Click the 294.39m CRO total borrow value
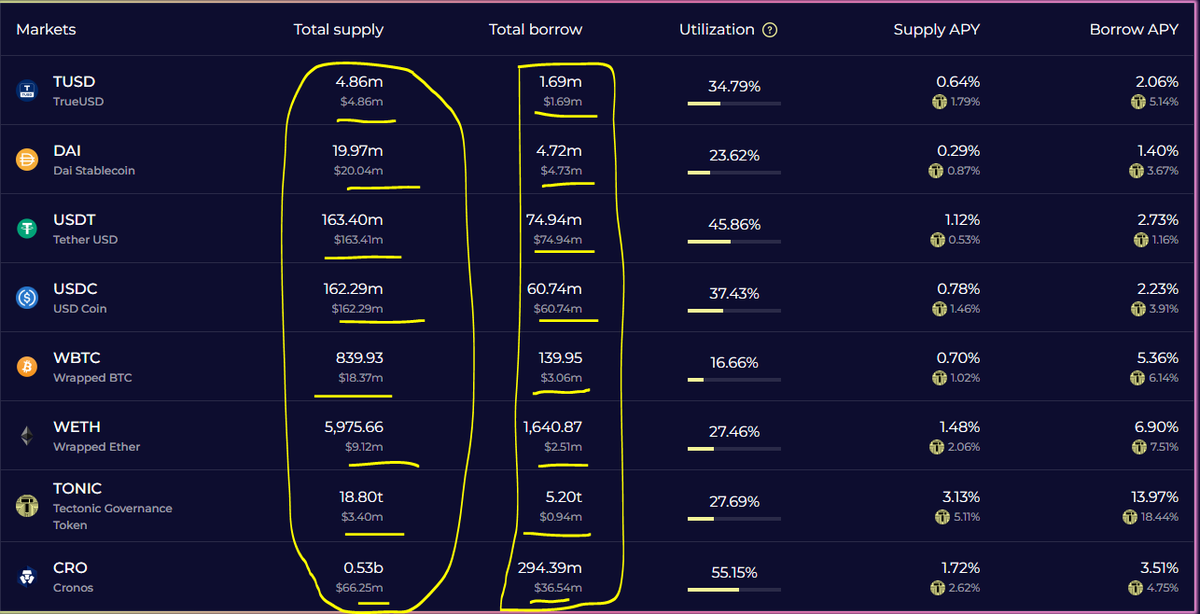This screenshot has height=614, width=1200. pos(549,568)
